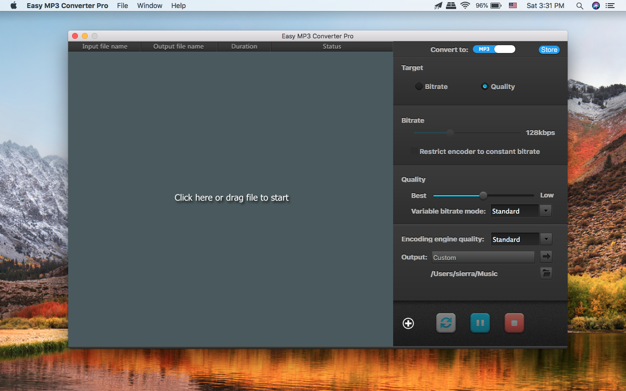Open the Help menu

[178, 6]
